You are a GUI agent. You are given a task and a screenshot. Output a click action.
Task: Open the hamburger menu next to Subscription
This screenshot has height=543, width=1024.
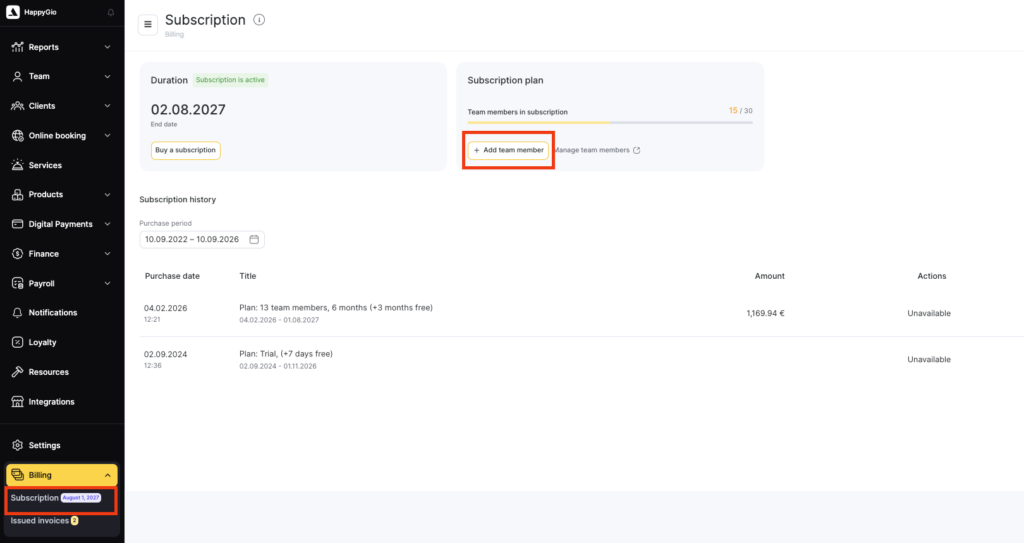[x=148, y=25]
